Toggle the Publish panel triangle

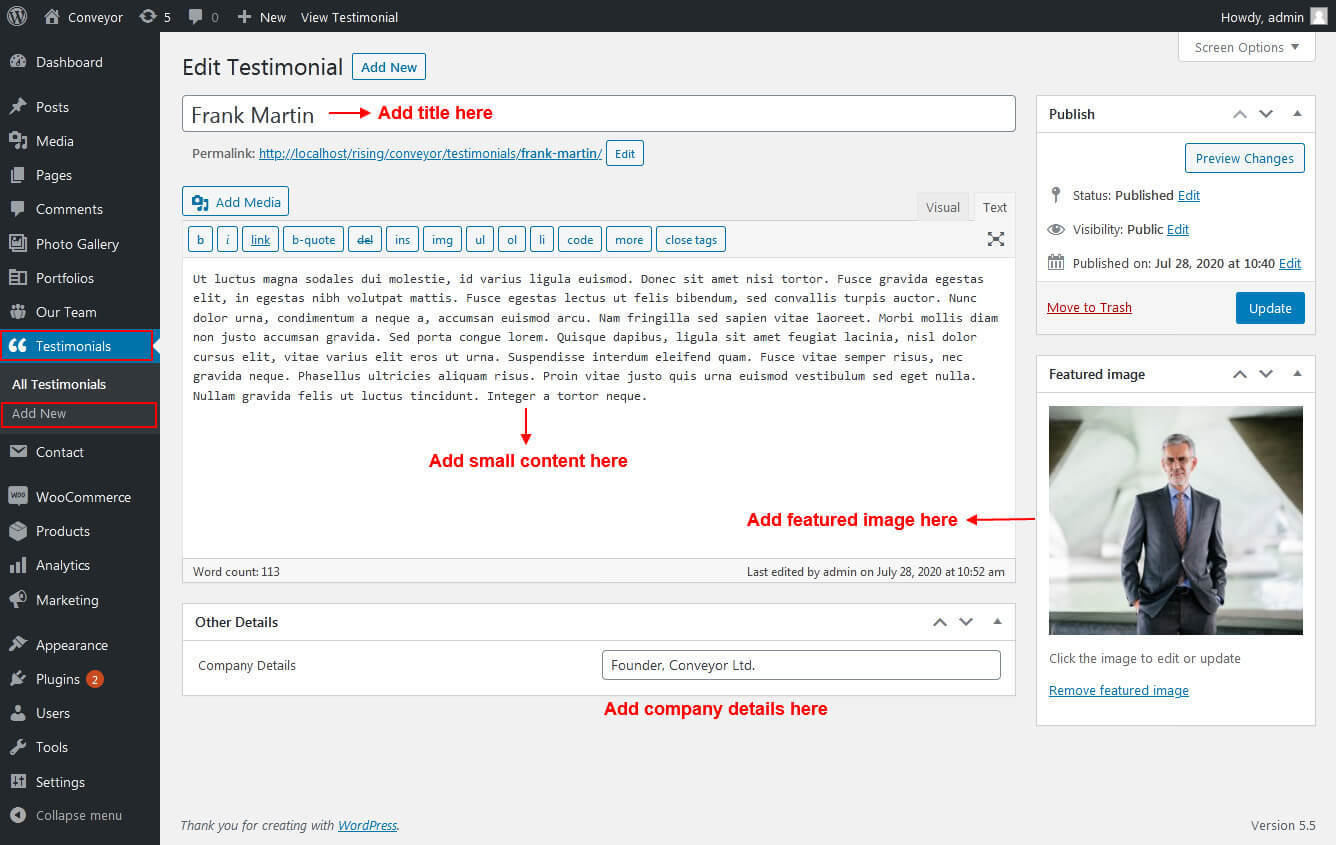point(1297,114)
